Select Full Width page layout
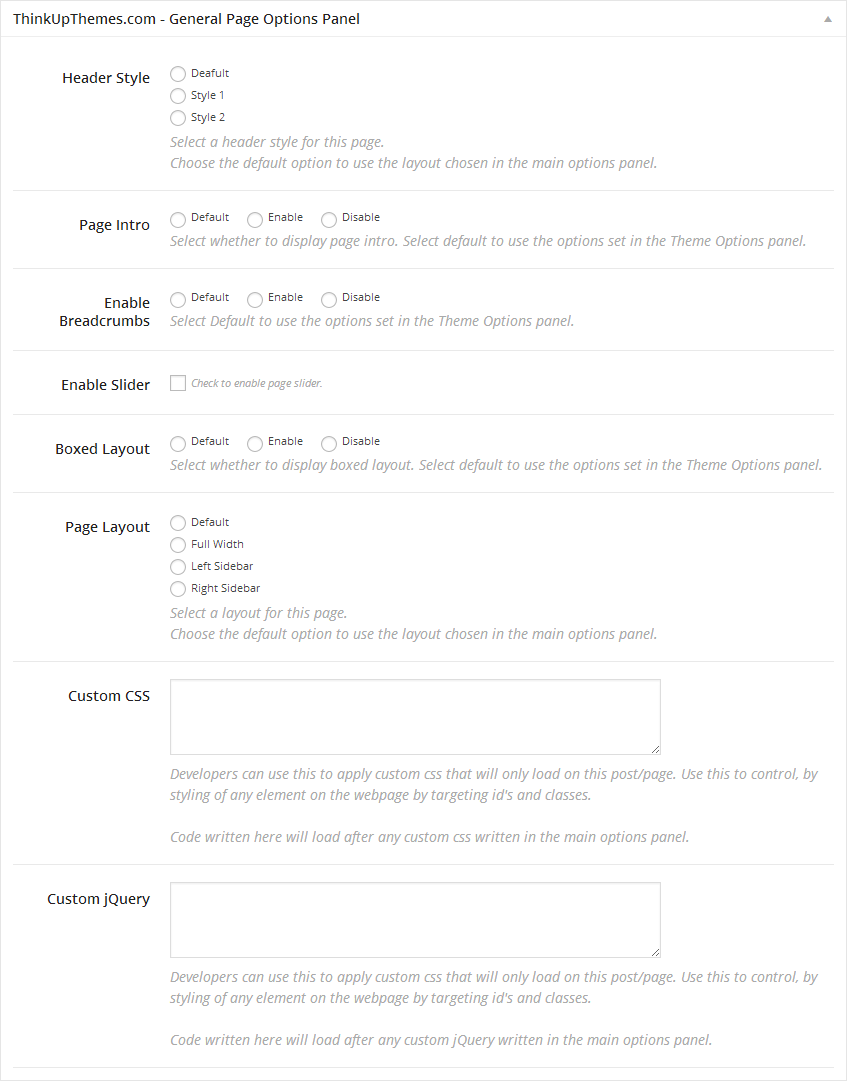 (x=178, y=545)
